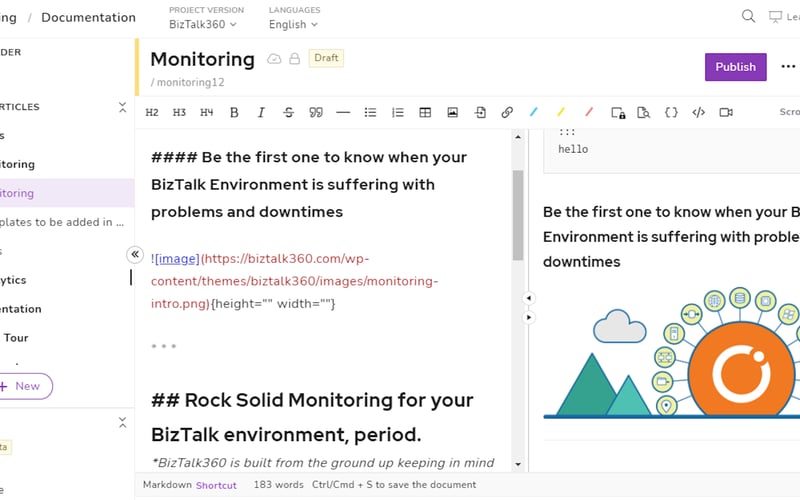Image resolution: width=800 pixels, height=500 pixels.
Task: Open the search icon in header
Action: 748,16
